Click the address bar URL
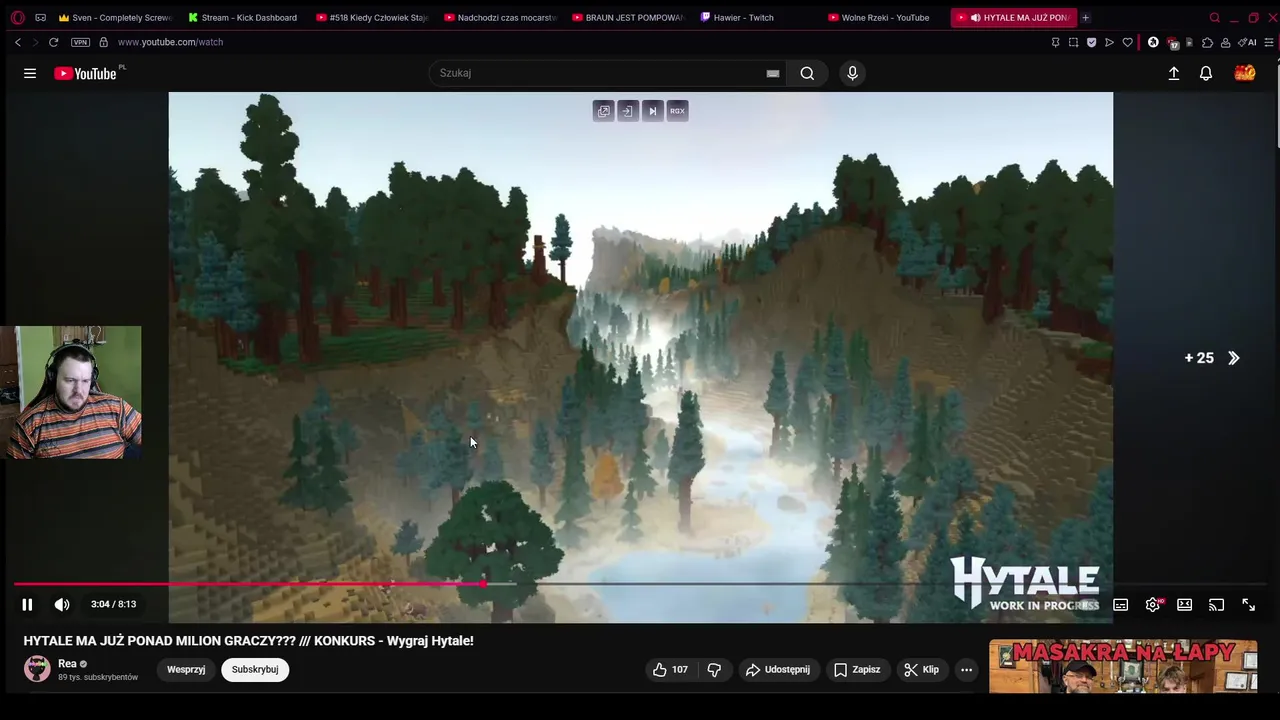This screenshot has width=1280, height=720. pos(170,42)
